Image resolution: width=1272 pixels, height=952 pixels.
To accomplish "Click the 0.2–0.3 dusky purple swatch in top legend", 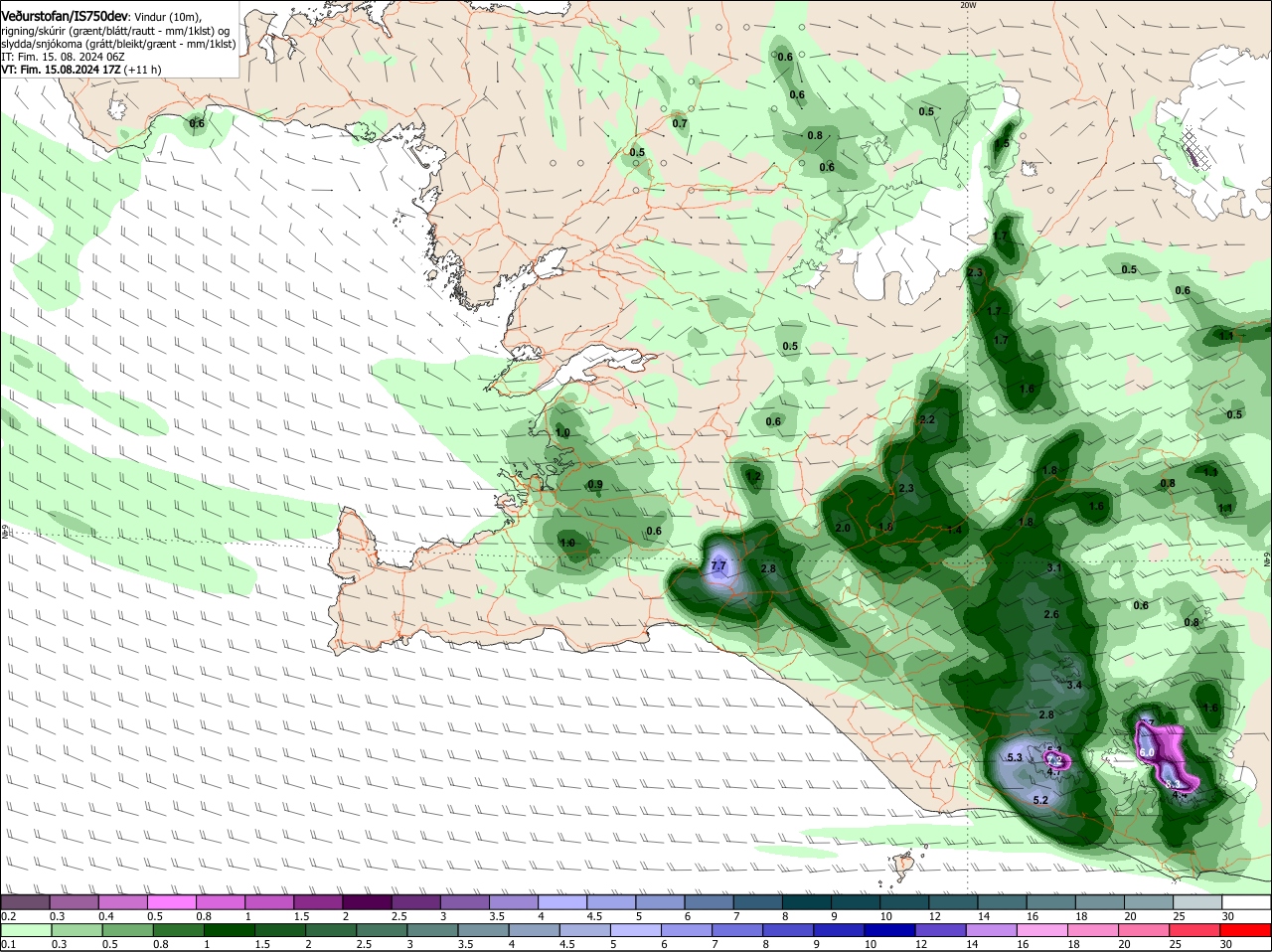I will pyautogui.click(x=27, y=901).
